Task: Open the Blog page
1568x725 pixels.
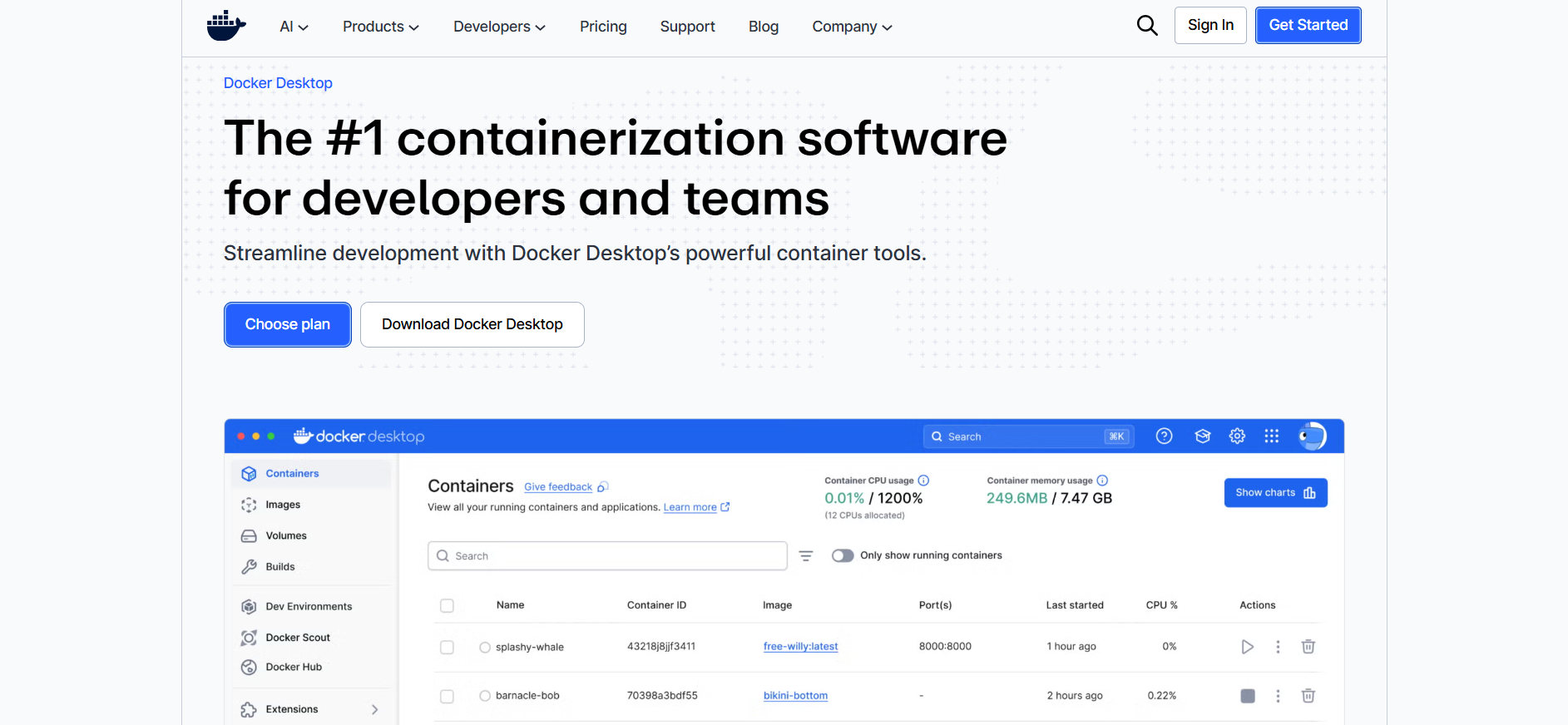Action: coord(764,27)
